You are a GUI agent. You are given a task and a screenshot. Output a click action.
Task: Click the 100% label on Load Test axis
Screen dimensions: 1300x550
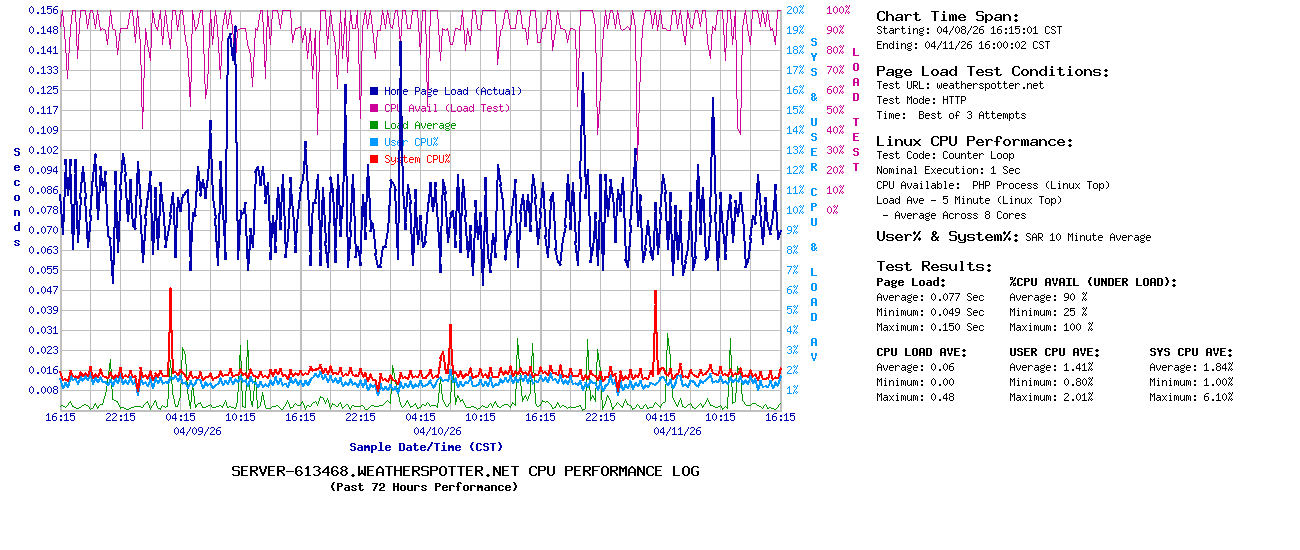[x=838, y=10]
